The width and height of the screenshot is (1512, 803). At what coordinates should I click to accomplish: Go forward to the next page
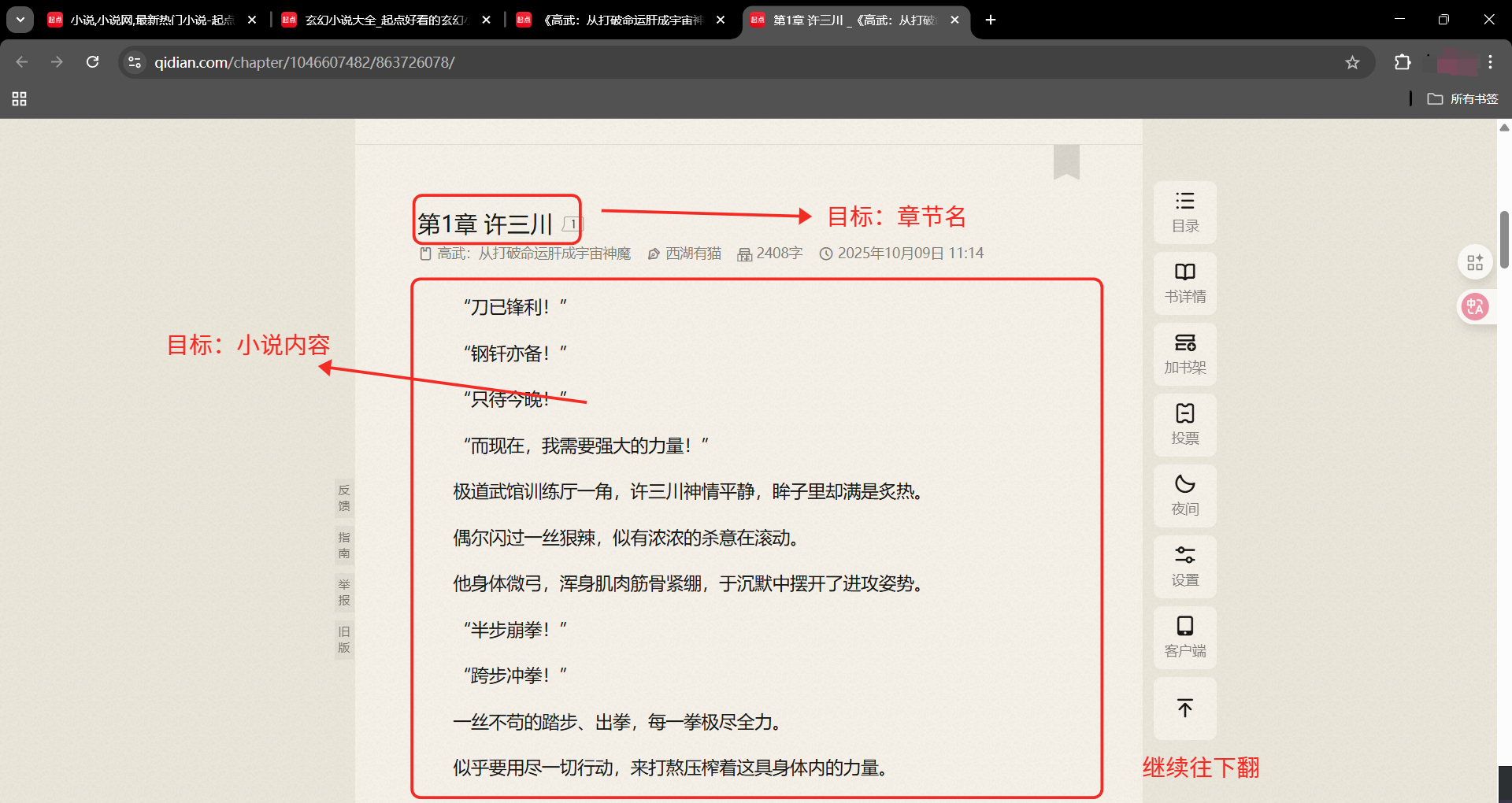(57, 62)
